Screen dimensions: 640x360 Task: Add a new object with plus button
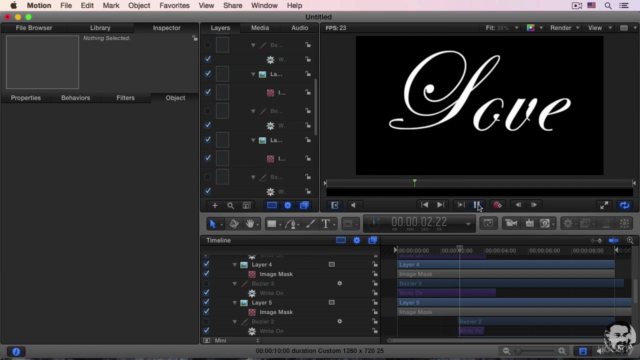(215, 205)
